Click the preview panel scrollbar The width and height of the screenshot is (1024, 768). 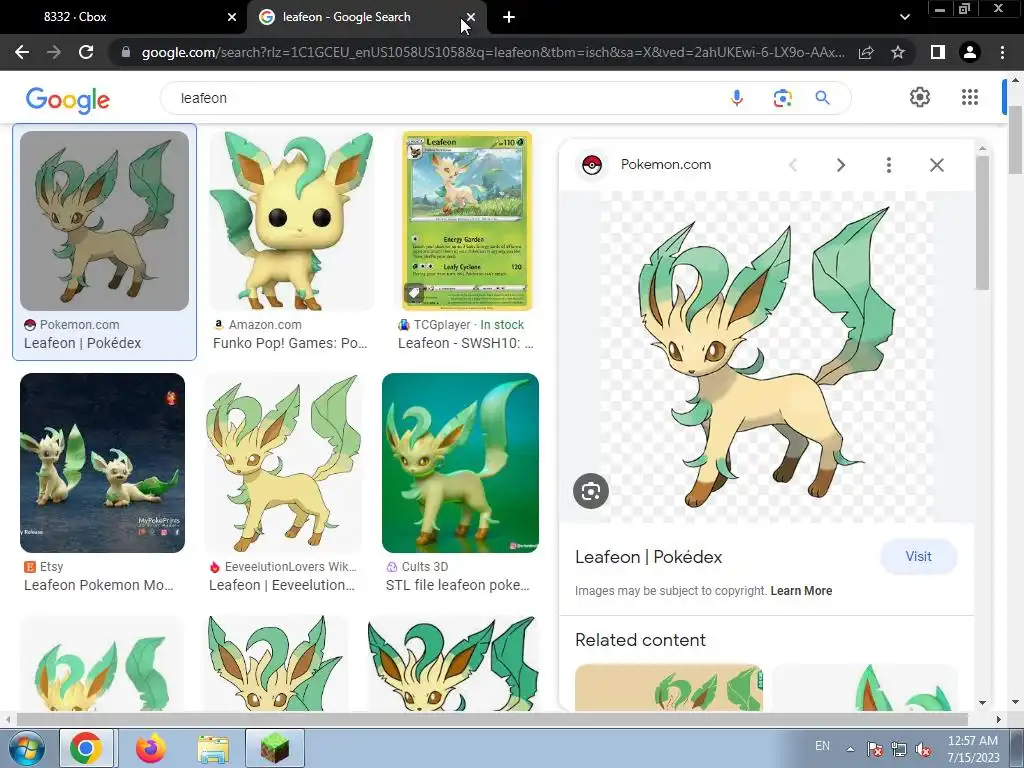point(982,222)
